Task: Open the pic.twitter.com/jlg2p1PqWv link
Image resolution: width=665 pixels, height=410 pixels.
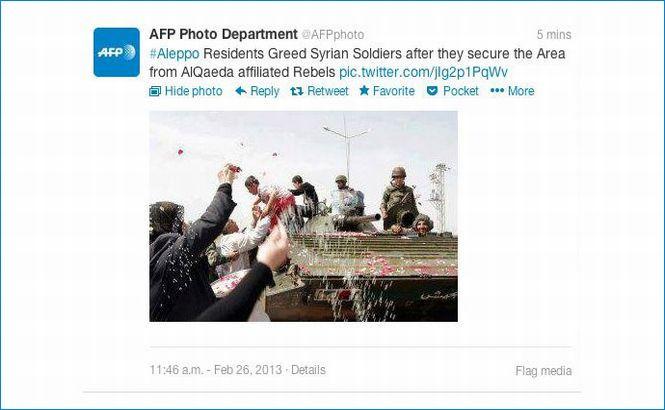Action: pos(423,73)
